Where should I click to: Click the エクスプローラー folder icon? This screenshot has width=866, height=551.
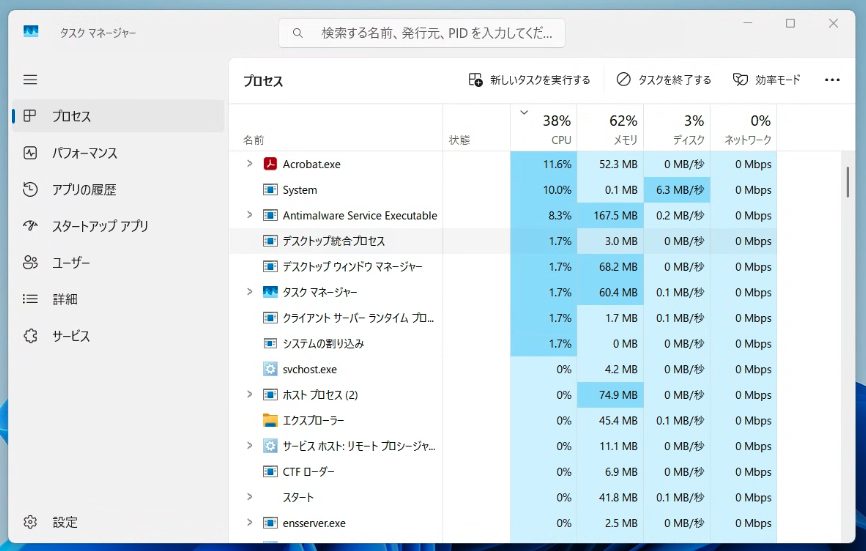point(270,420)
